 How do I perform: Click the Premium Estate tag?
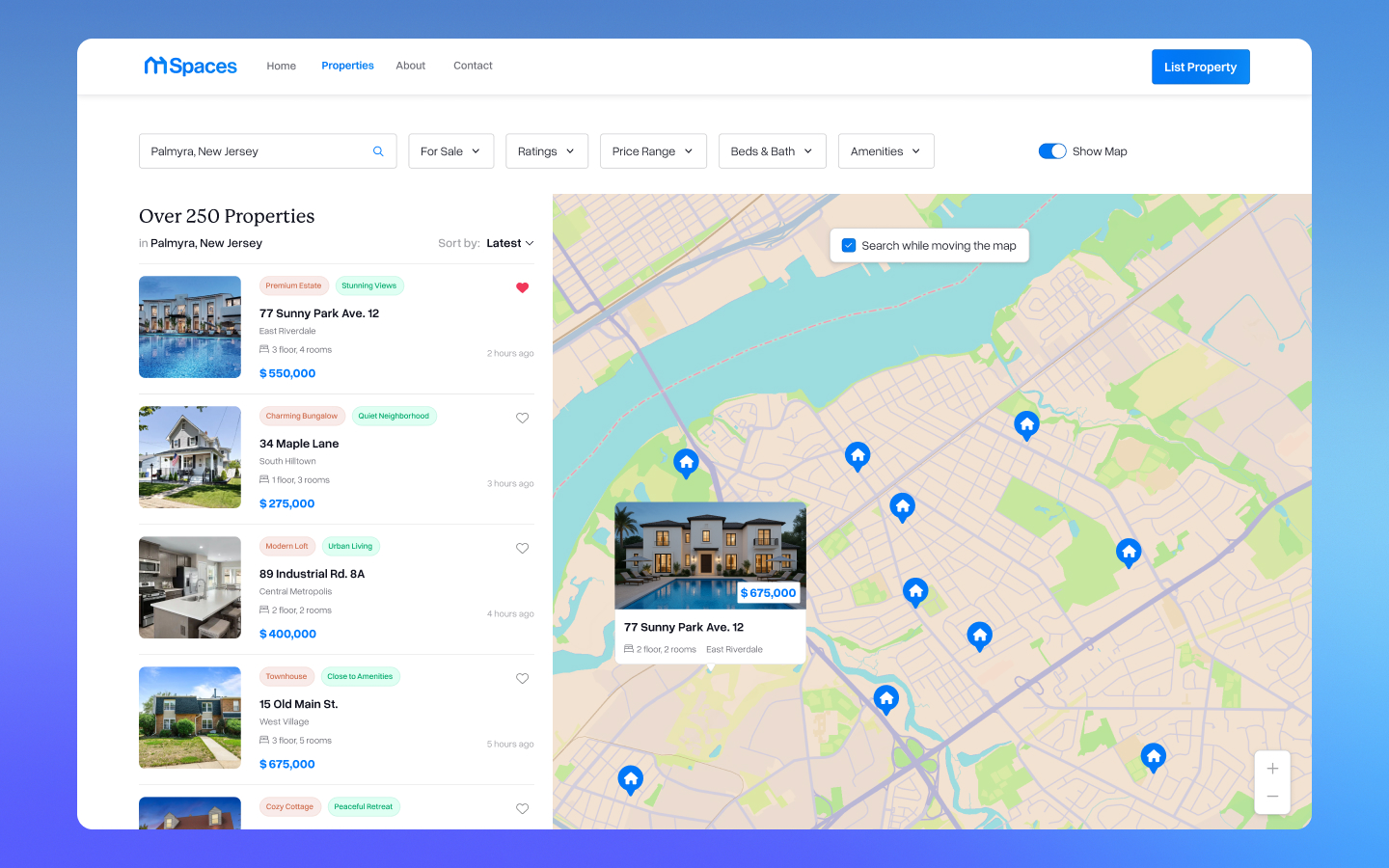point(293,285)
